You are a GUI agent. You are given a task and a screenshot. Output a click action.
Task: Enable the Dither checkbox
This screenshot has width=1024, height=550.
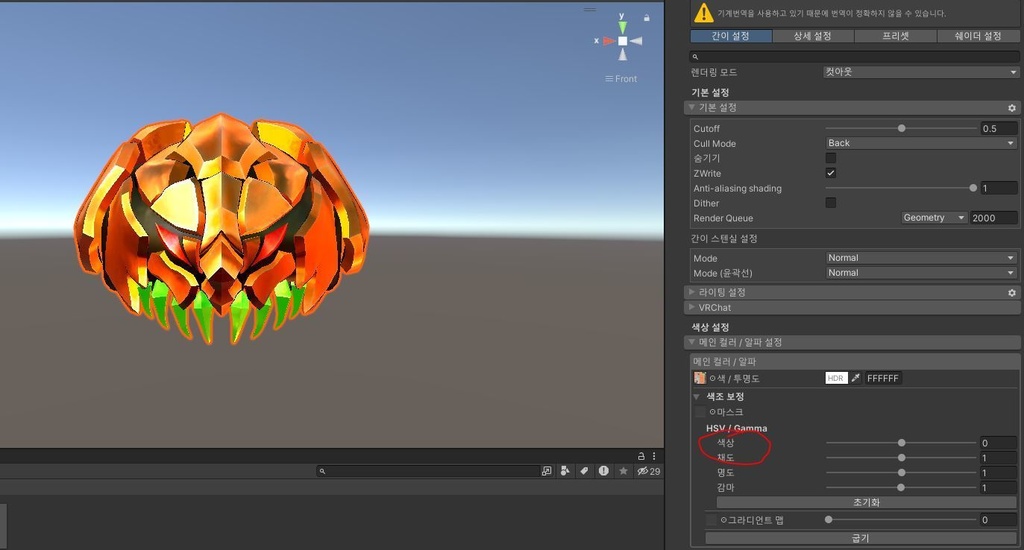click(831, 203)
